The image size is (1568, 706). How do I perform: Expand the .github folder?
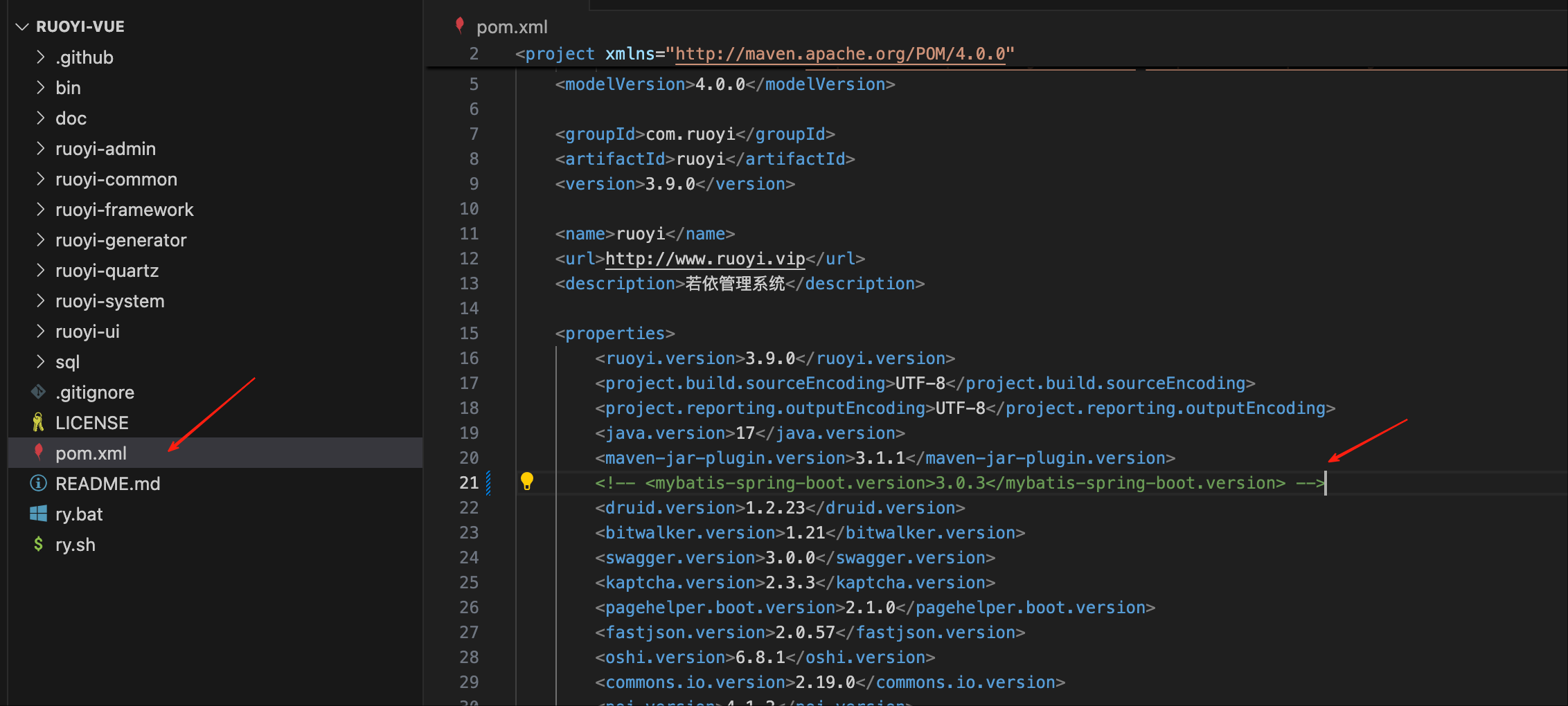(x=41, y=57)
